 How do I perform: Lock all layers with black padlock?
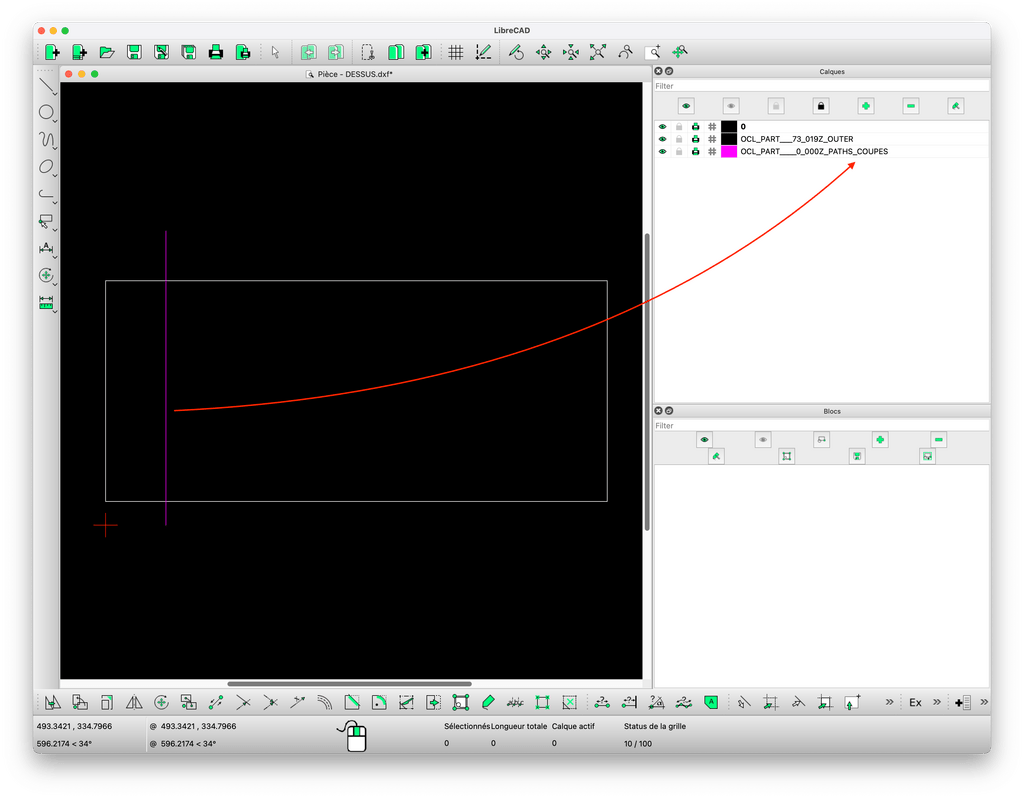(821, 106)
